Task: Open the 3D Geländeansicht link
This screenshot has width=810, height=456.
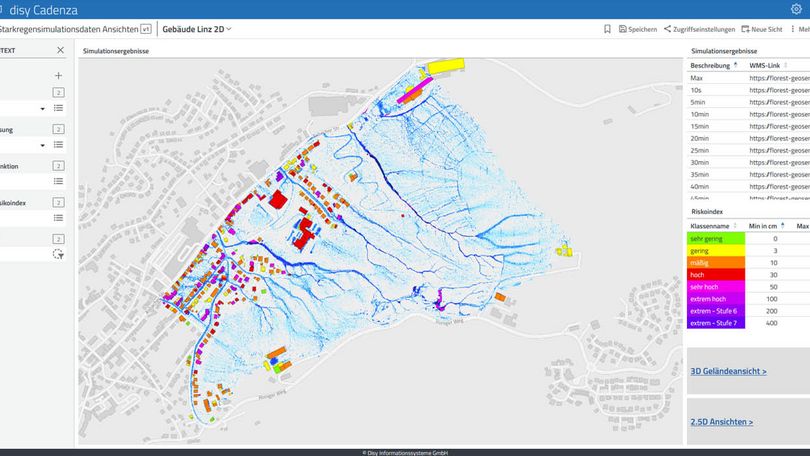Action: tap(728, 371)
